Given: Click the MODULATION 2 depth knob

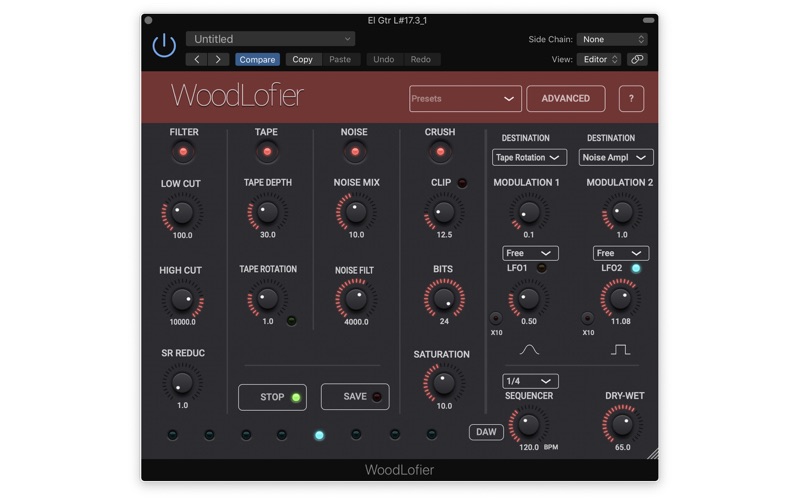Looking at the screenshot, I should point(621,212).
